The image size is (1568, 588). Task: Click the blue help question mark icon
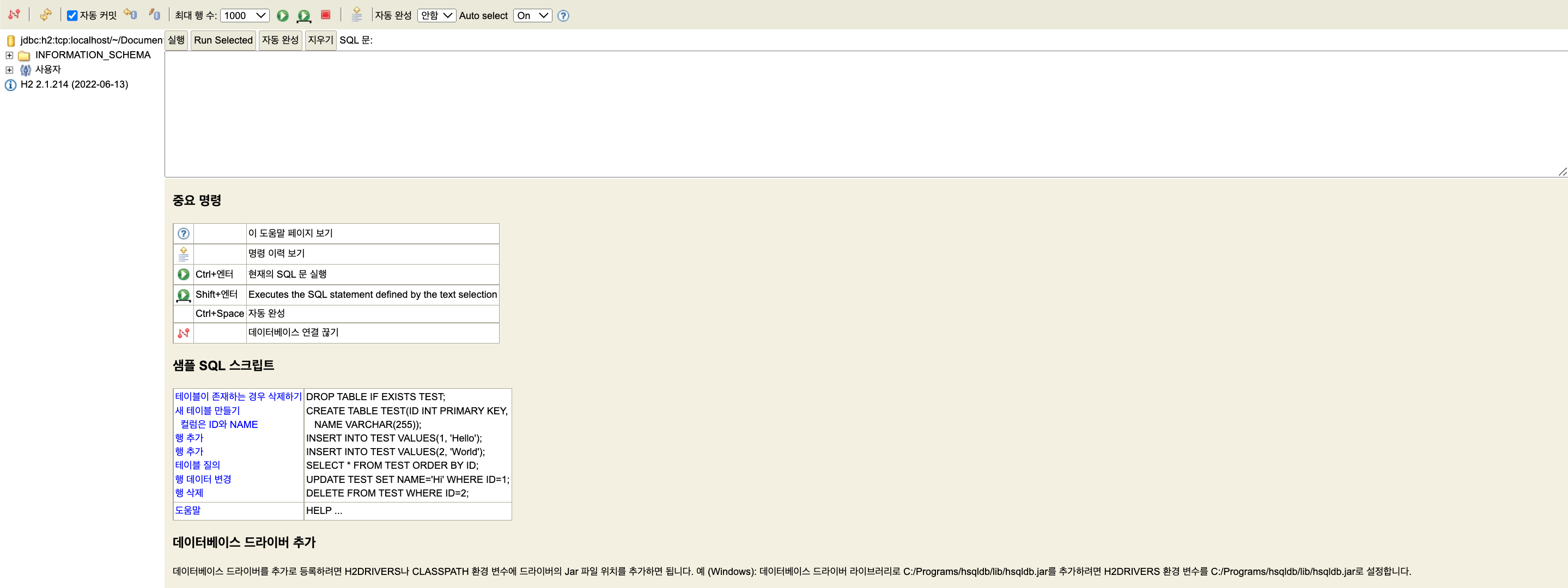(563, 16)
